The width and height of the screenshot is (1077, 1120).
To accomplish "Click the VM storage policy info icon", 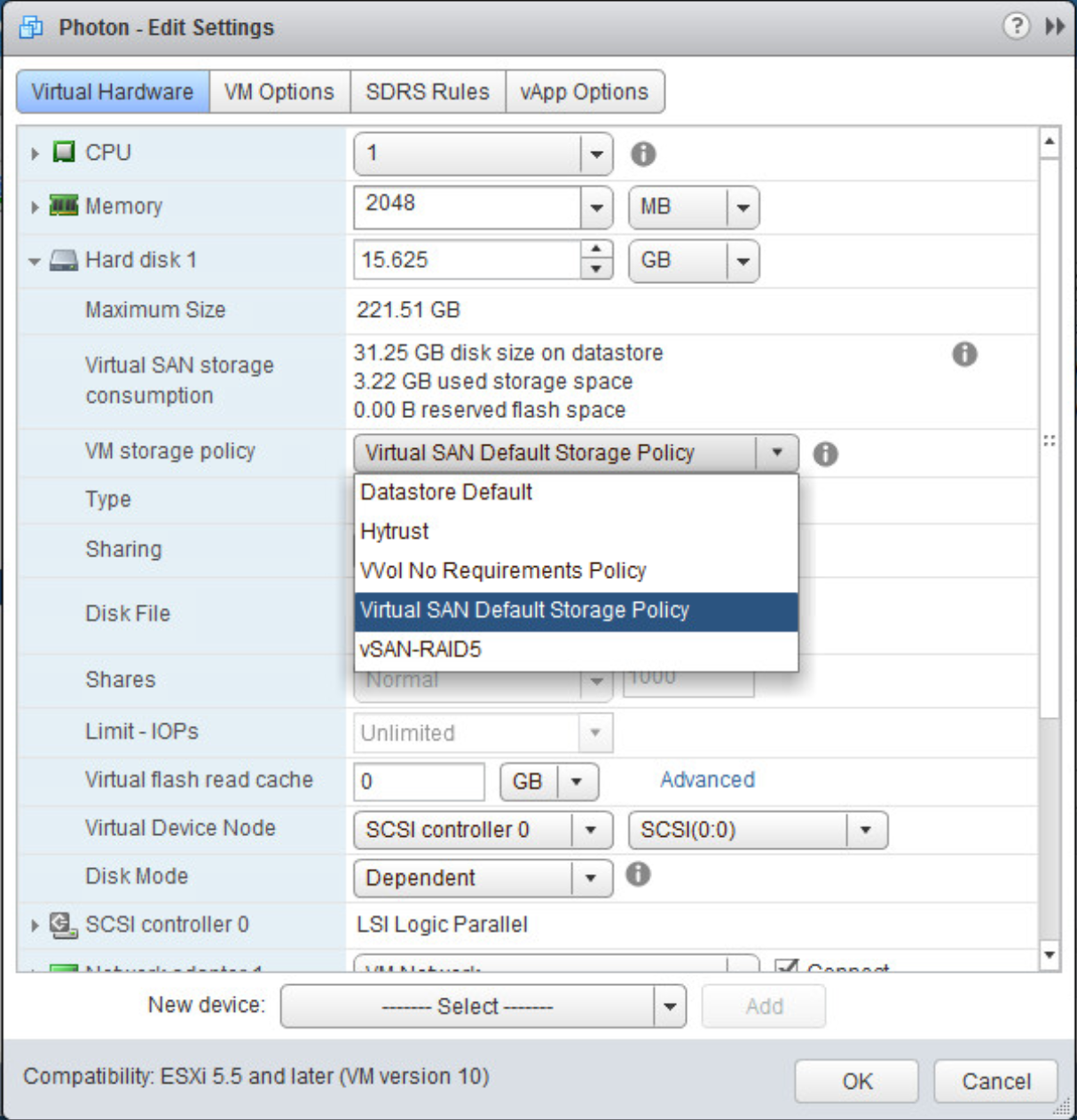I will point(825,454).
